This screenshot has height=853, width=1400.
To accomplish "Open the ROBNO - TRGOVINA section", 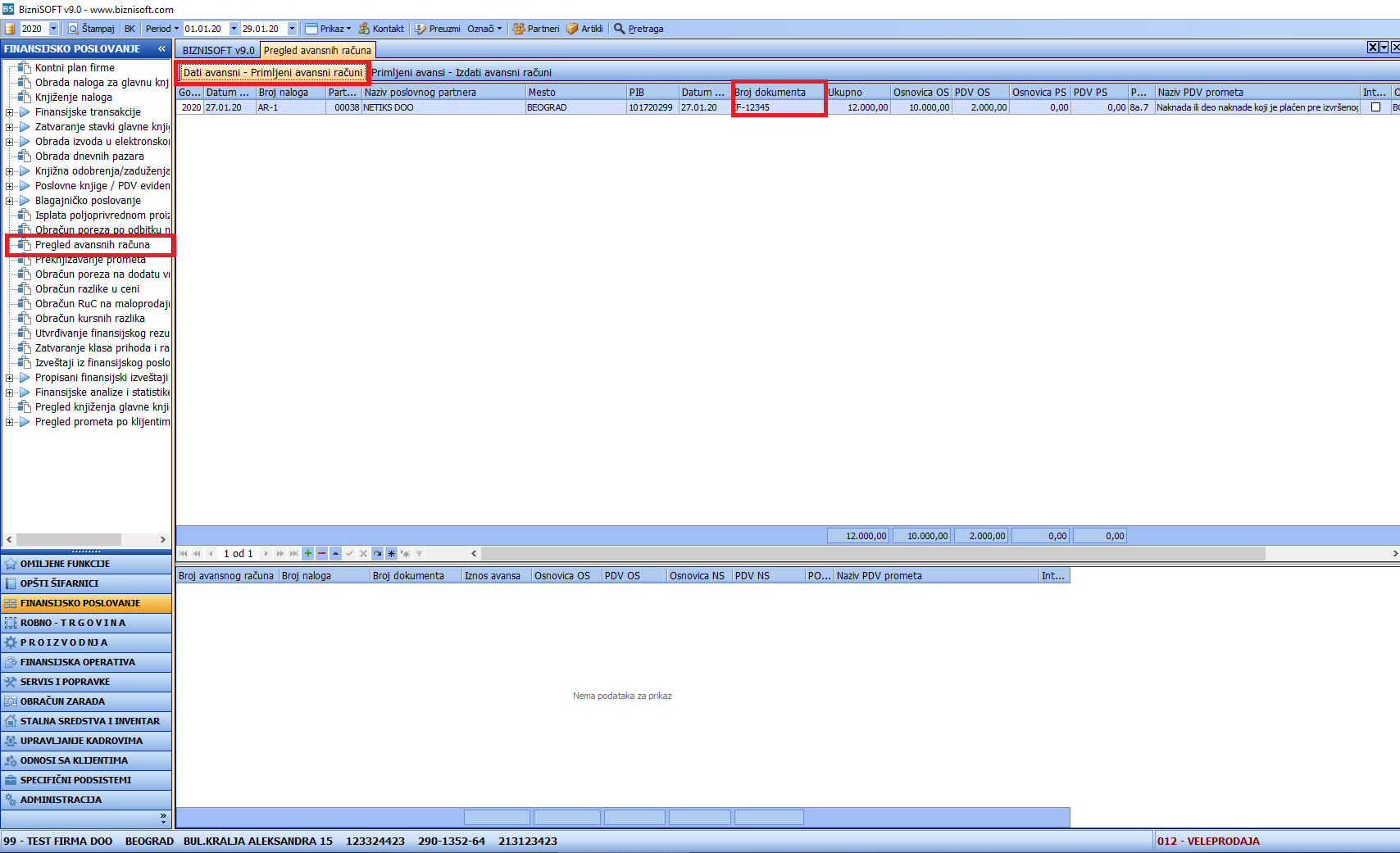I will [x=86, y=623].
